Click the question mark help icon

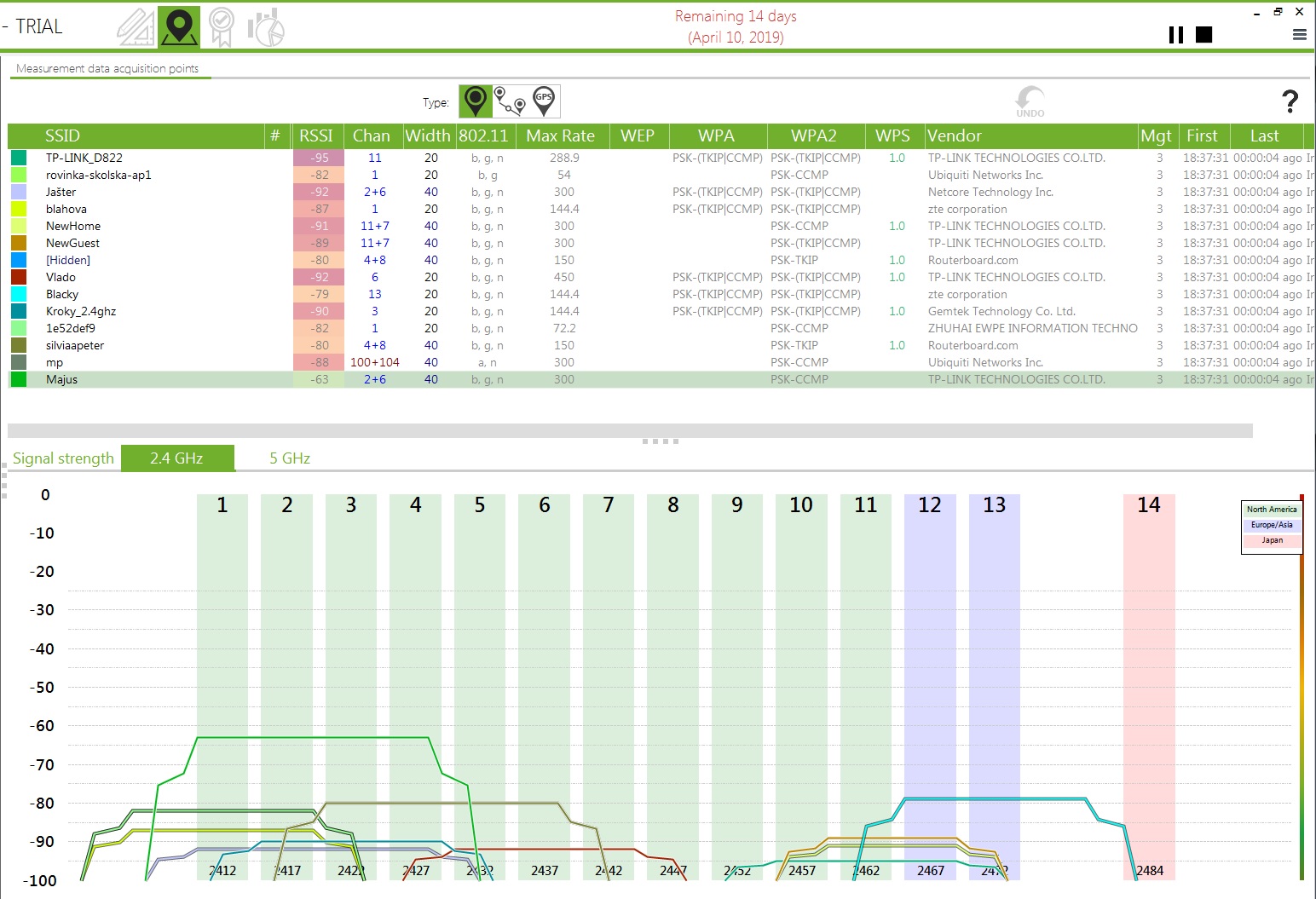pyautogui.click(x=1290, y=101)
